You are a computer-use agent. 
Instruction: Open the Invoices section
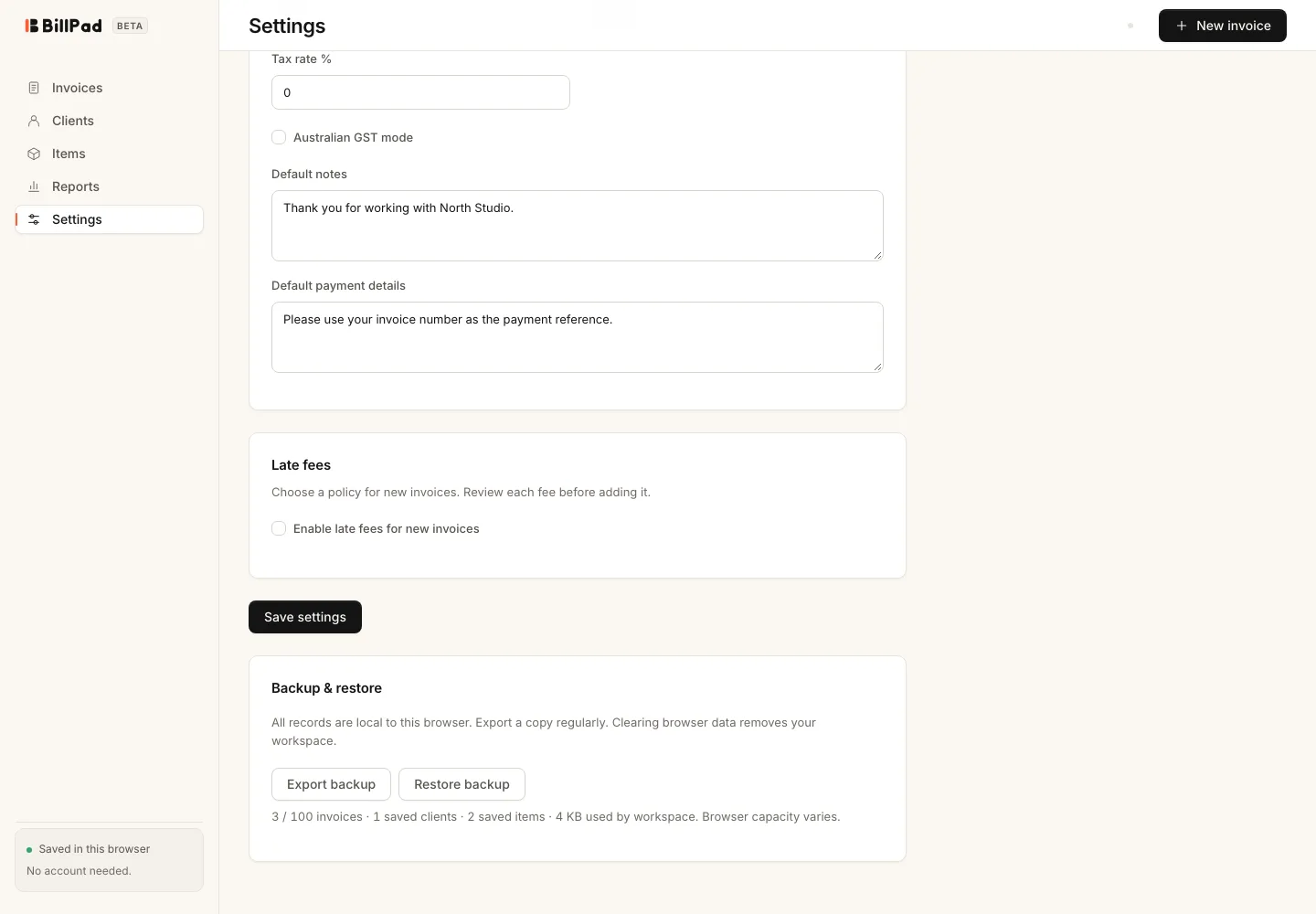click(x=110, y=88)
